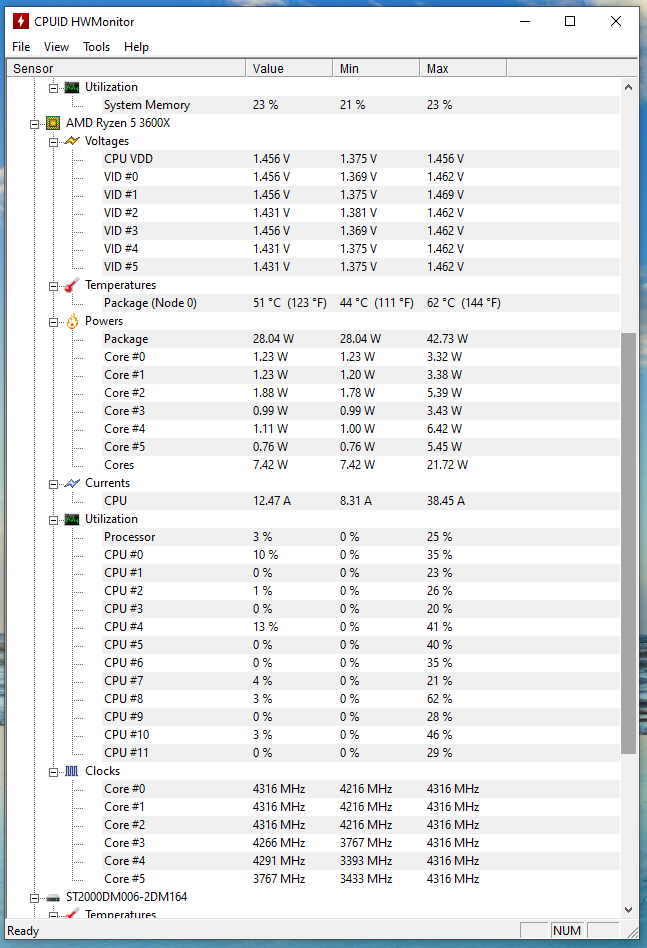The image size is (647, 948).
Task: Close the HWMonitor window
Action: tap(616, 21)
